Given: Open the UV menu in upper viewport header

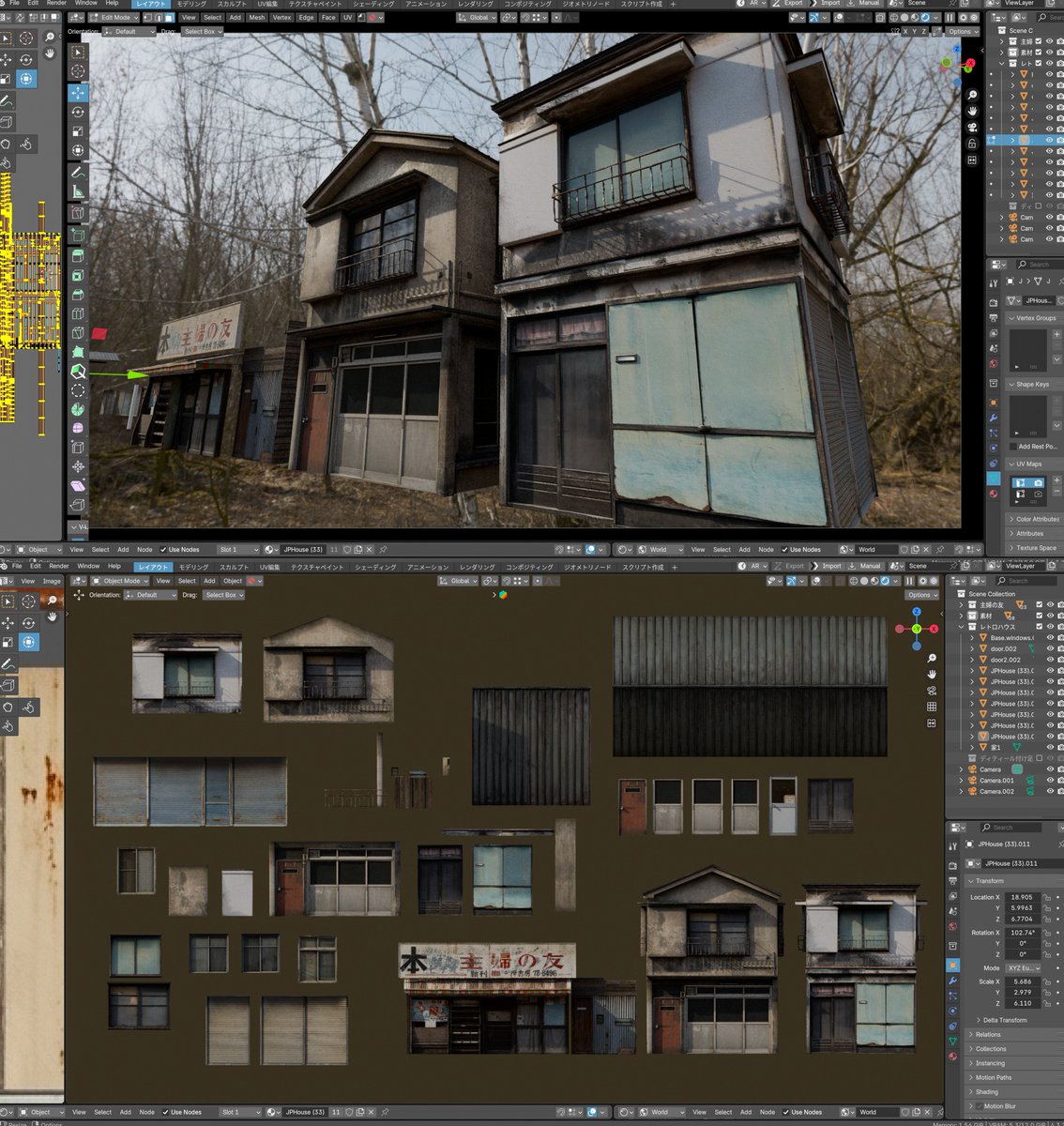Looking at the screenshot, I should click(x=347, y=17).
